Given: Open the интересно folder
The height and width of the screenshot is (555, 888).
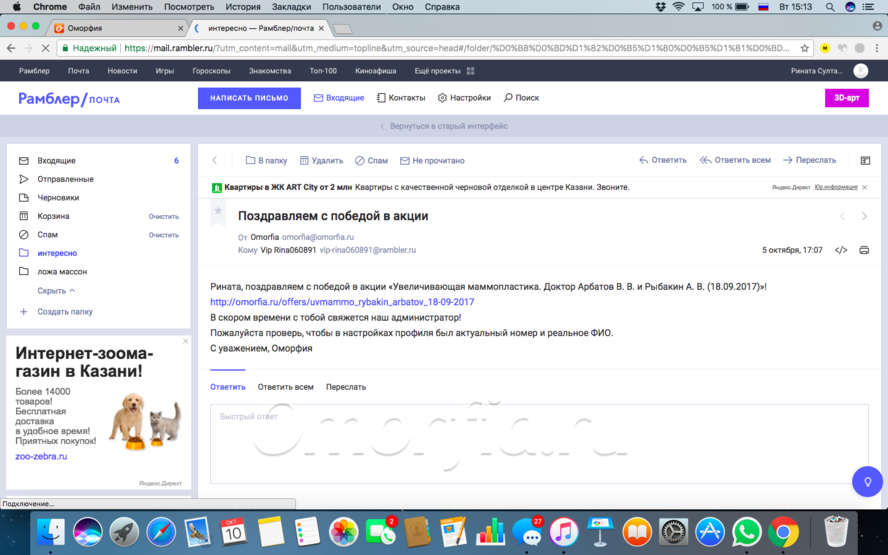Looking at the screenshot, I should coord(57,253).
